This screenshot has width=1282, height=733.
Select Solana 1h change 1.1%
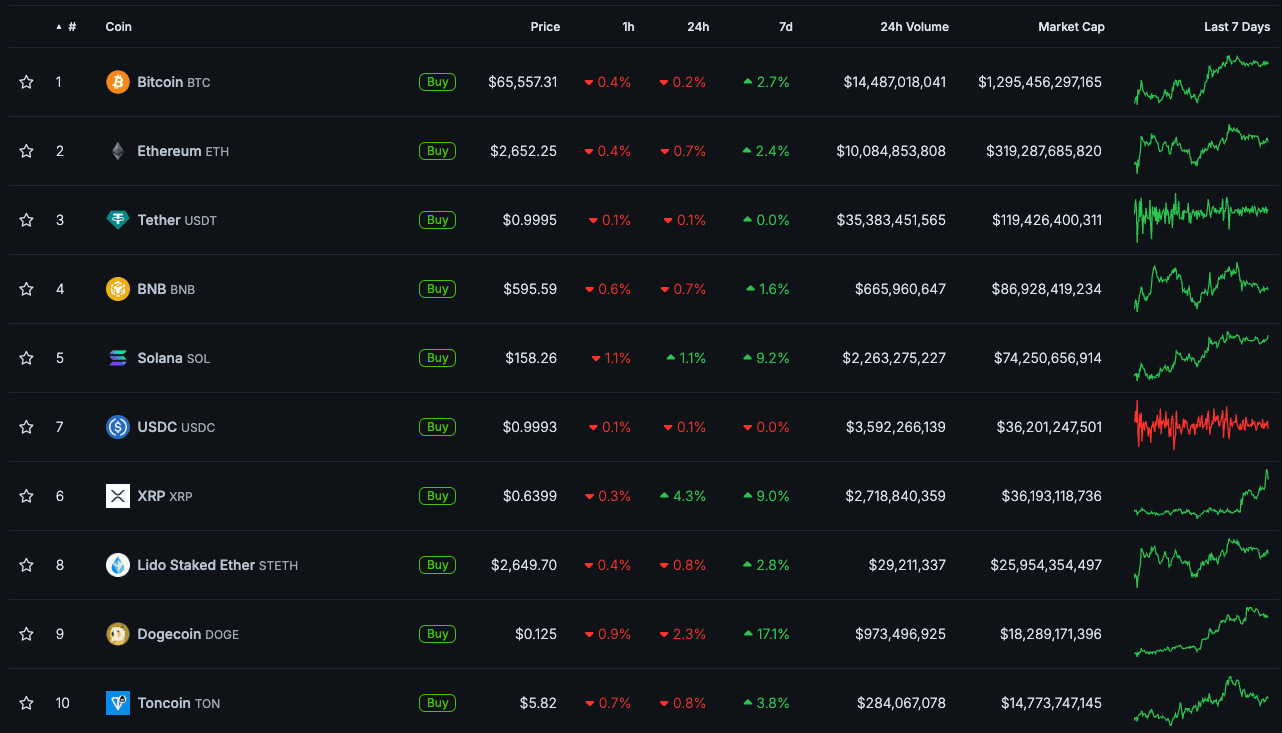(x=611, y=358)
